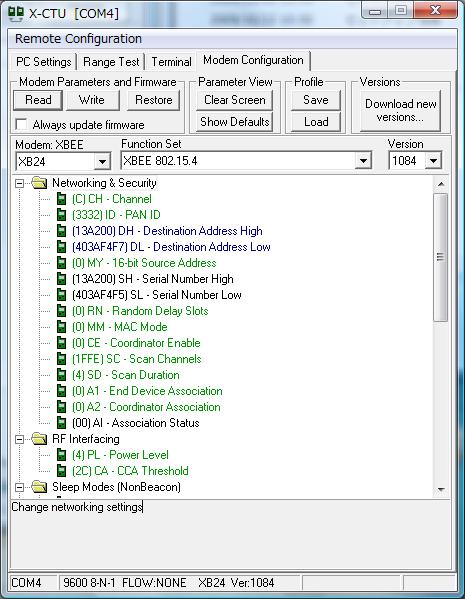Click the DH Destination Address High icon

click(x=61, y=231)
